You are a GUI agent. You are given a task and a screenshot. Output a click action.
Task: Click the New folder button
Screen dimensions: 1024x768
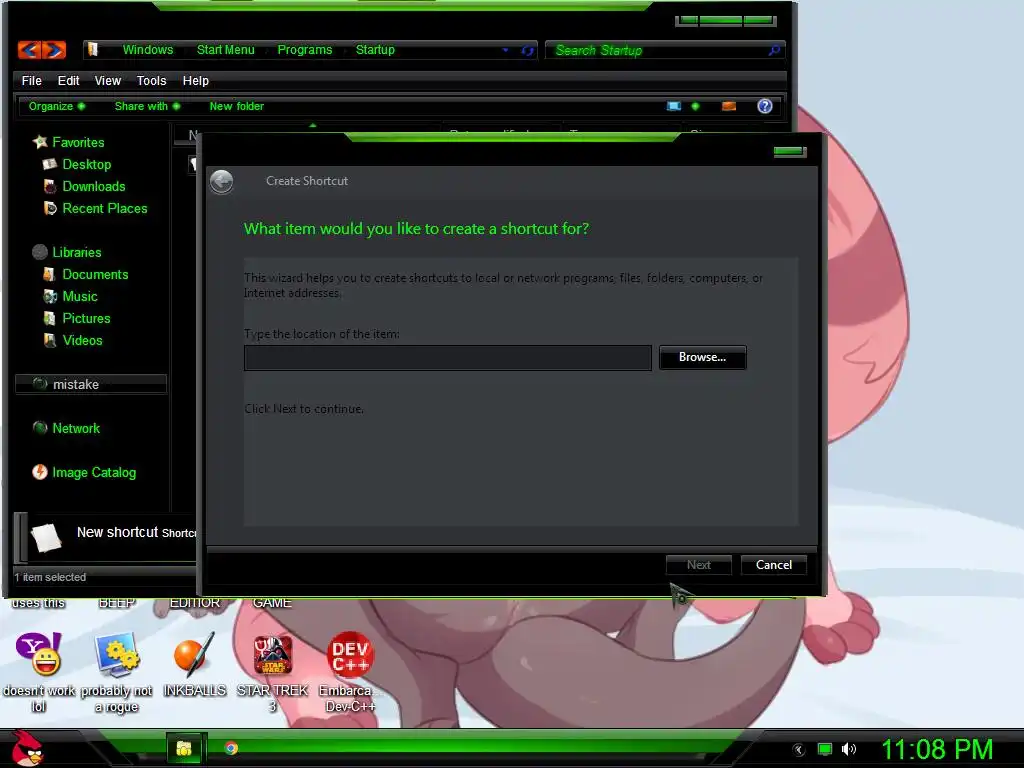(x=236, y=106)
